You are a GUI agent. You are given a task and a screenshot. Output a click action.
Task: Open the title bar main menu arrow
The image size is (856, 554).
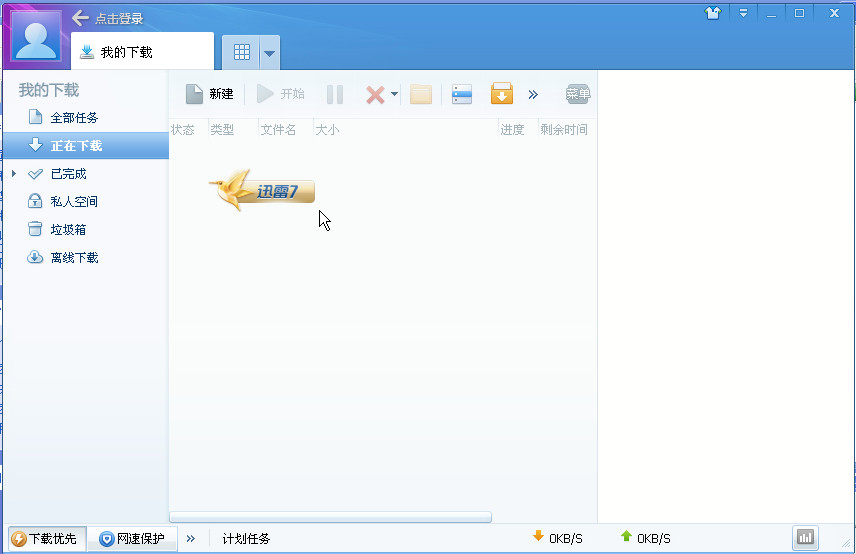click(x=743, y=13)
